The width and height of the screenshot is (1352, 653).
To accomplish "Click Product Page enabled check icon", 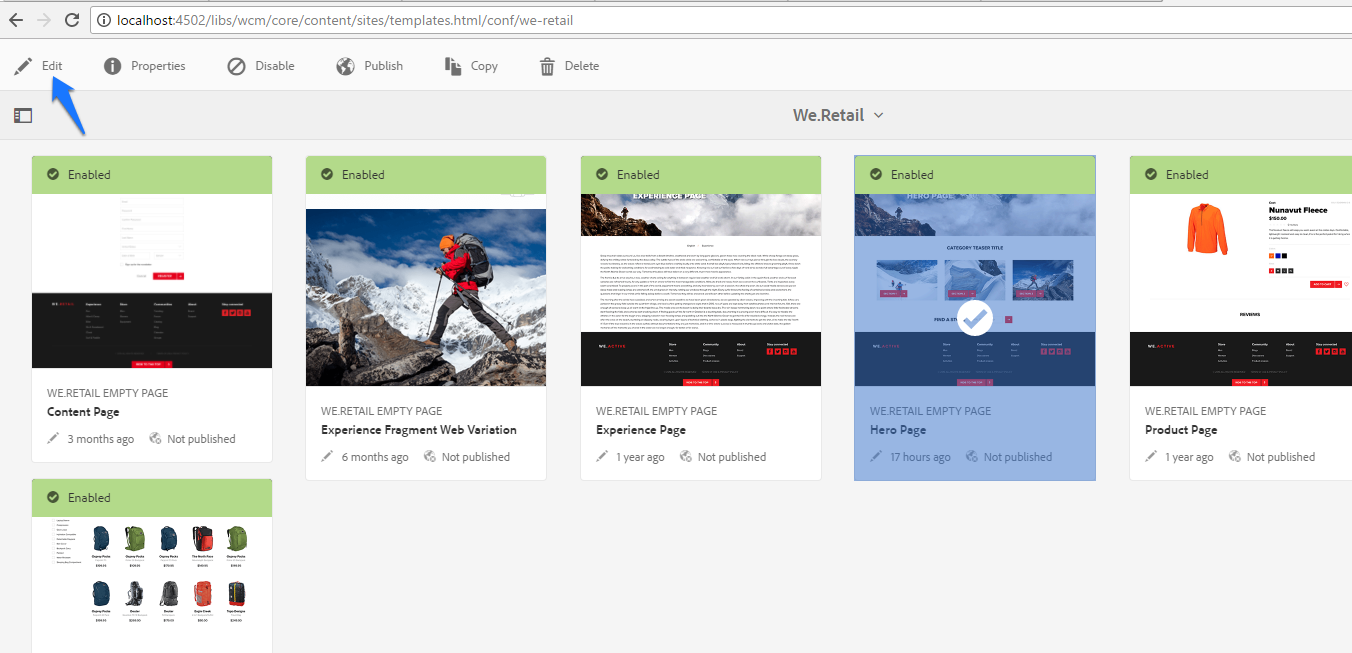I will click(1150, 174).
